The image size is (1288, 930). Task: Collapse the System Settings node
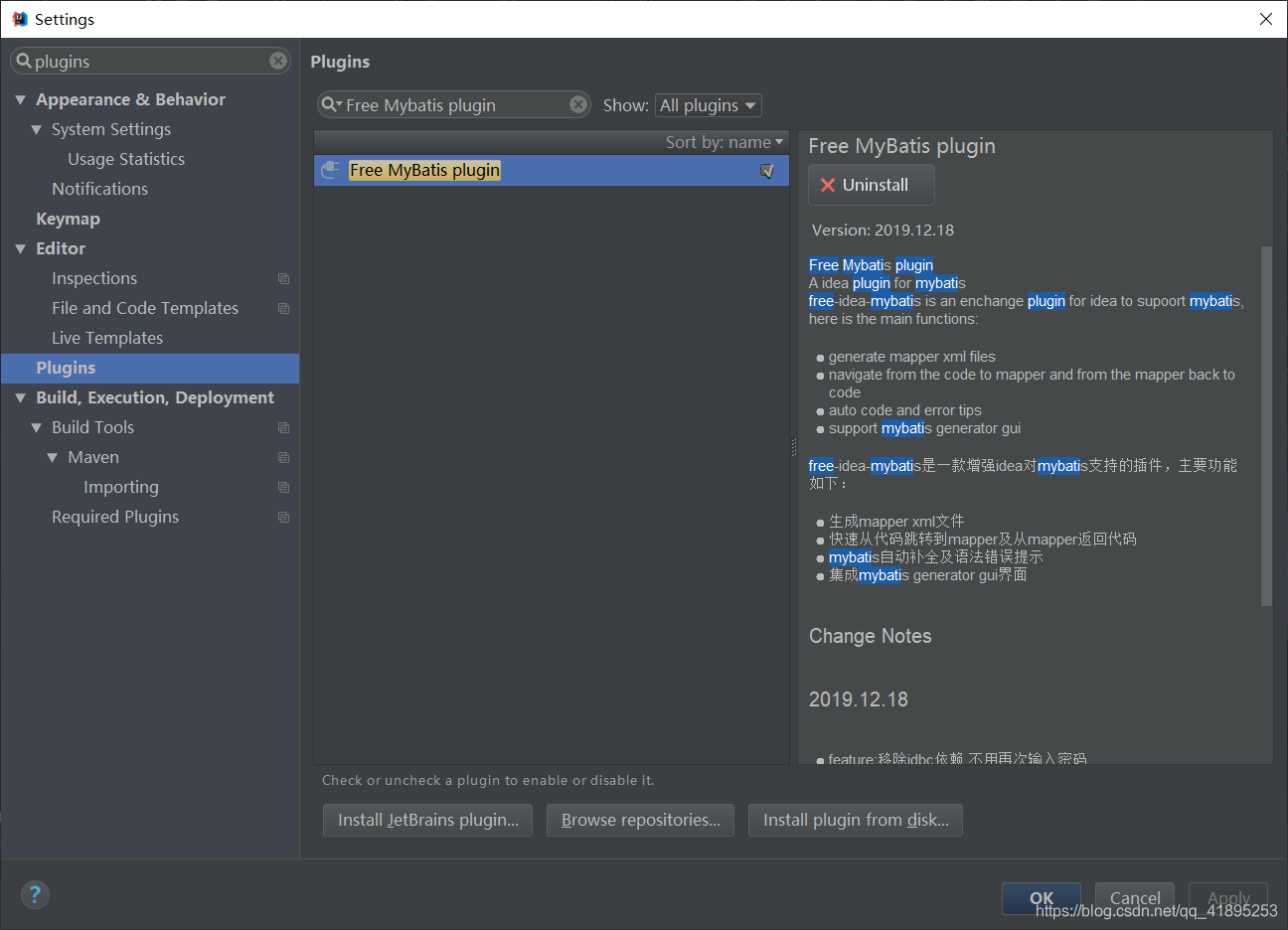36,129
